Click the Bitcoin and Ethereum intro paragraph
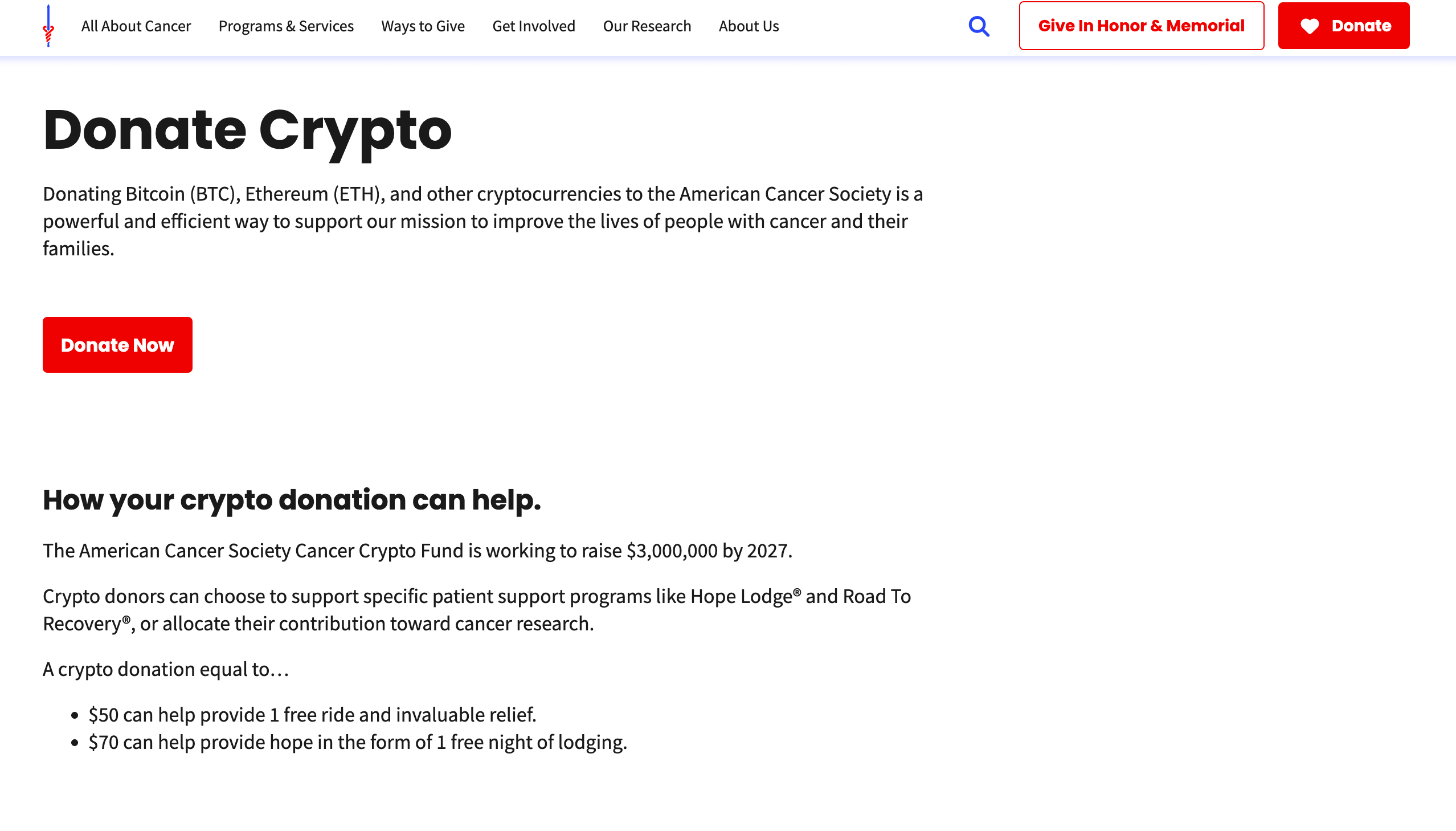 coord(483,222)
